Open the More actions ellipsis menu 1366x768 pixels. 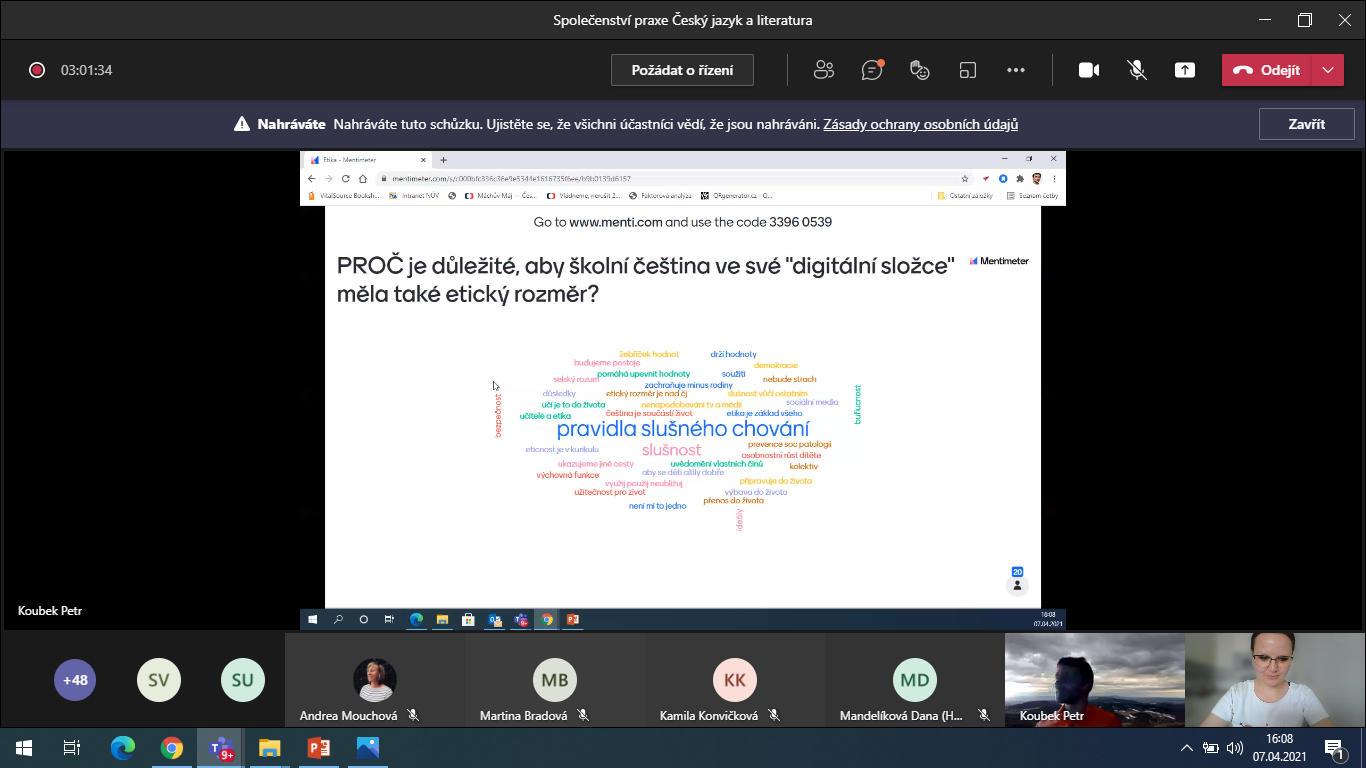tap(1016, 70)
